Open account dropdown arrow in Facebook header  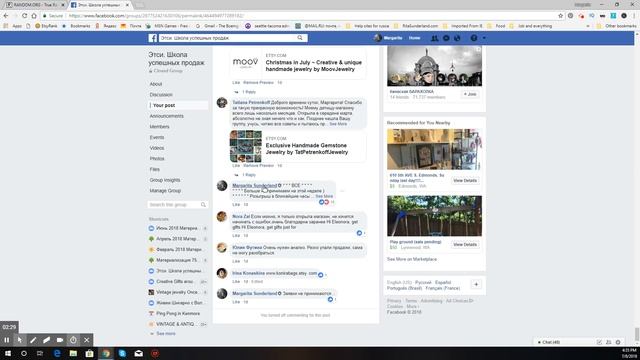click(x=484, y=38)
